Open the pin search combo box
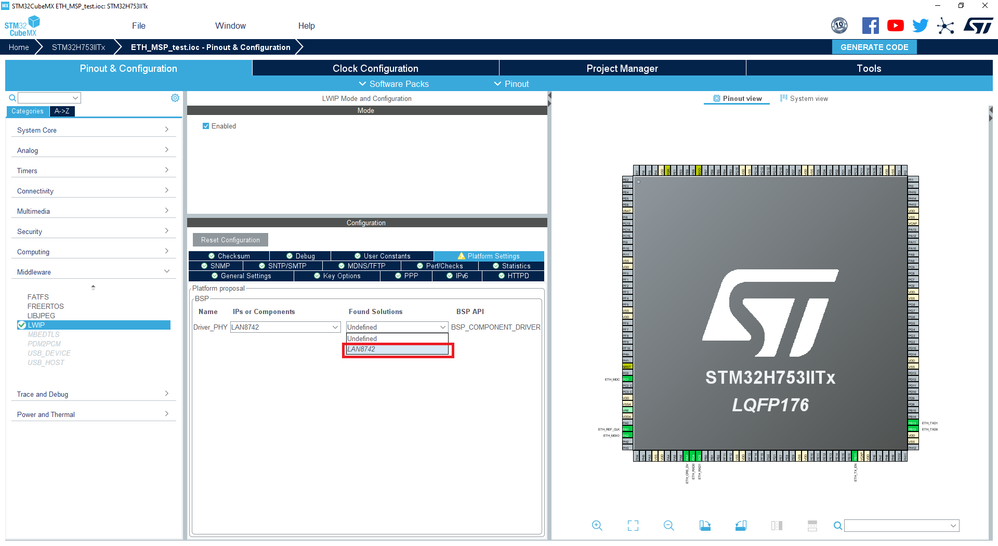The height and width of the screenshot is (546, 998). pyautogui.click(x=902, y=526)
